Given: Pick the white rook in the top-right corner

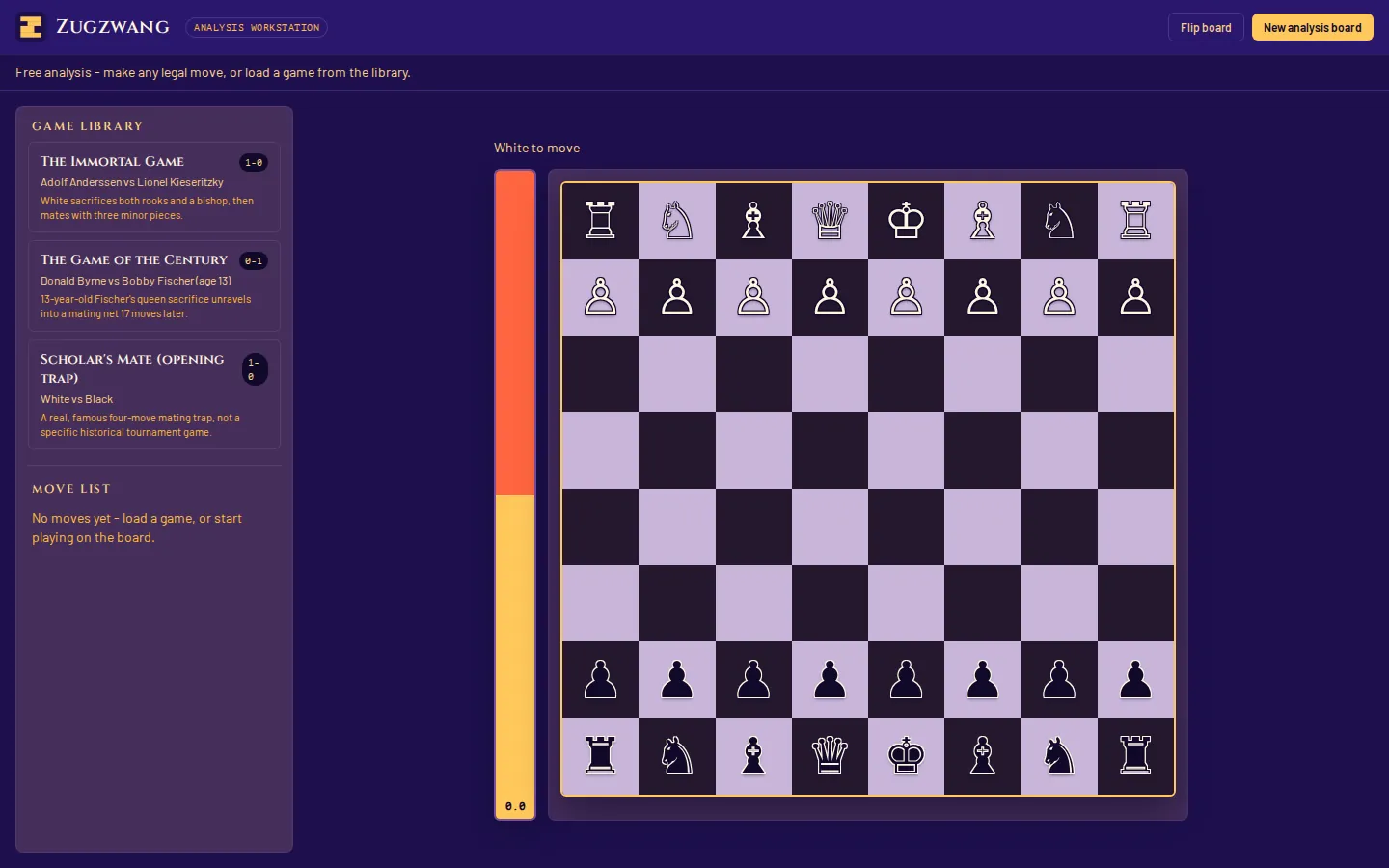Looking at the screenshot, I should pos(1135,221).
